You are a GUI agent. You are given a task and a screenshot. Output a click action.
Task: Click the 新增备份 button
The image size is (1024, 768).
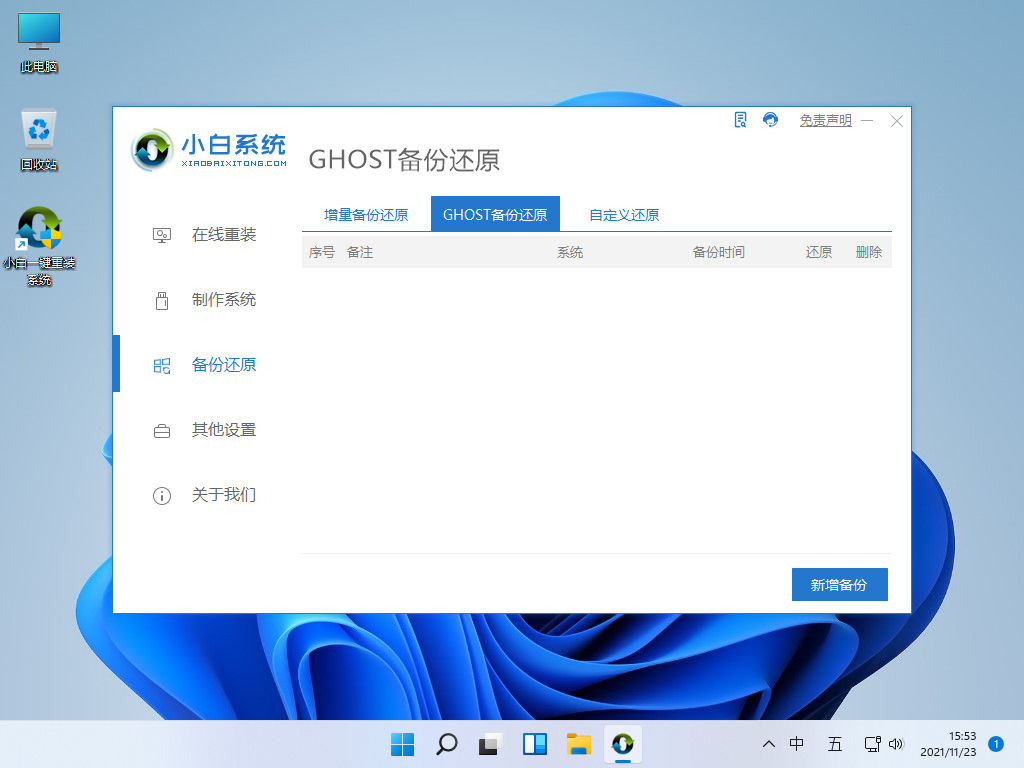click(839, 584)
